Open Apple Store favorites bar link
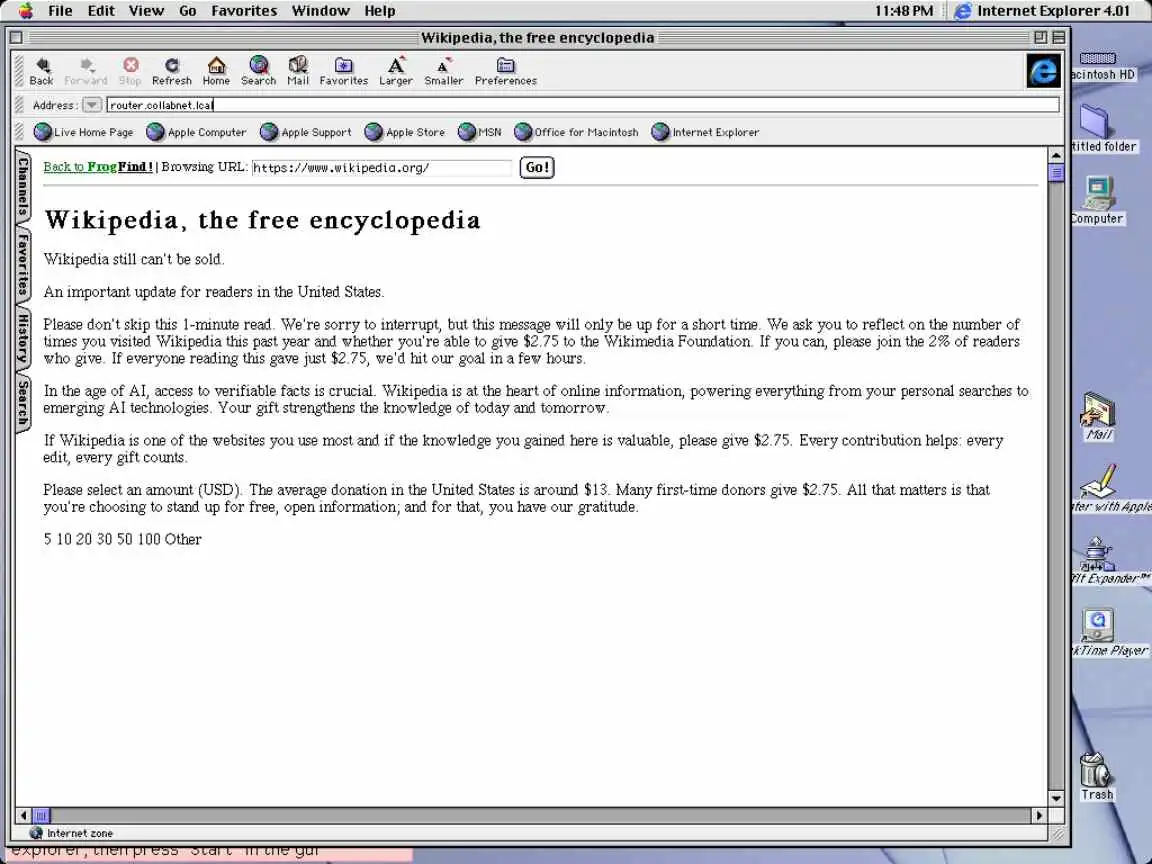This screenshot has height=864, width=1152. point(405,132)
